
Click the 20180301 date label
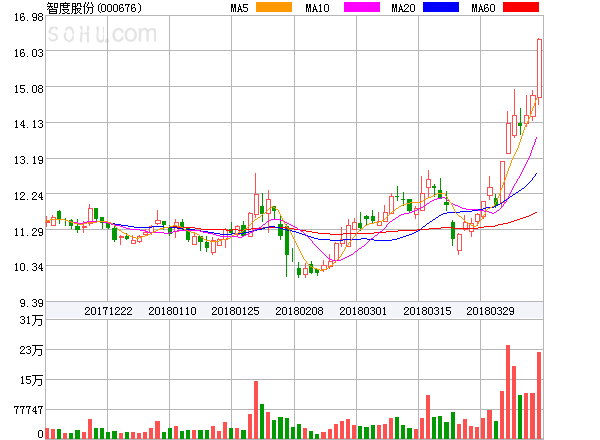(363, 311)
